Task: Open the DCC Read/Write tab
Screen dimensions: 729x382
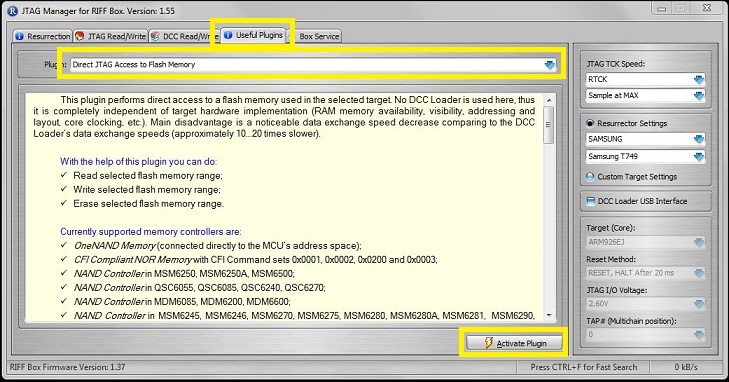Action: pos(185,36)
